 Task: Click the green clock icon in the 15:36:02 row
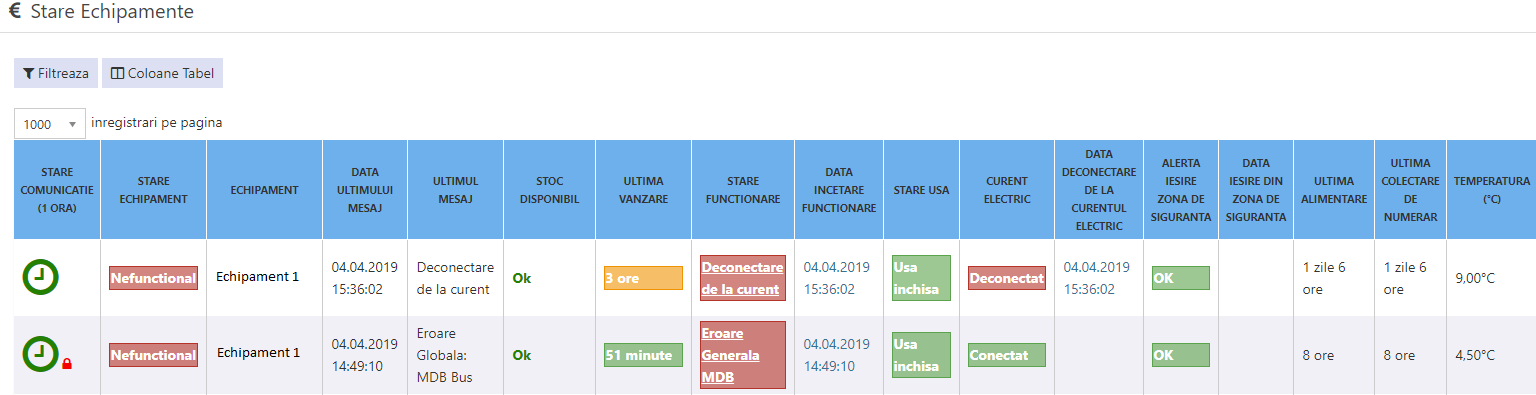pos(40,277)
